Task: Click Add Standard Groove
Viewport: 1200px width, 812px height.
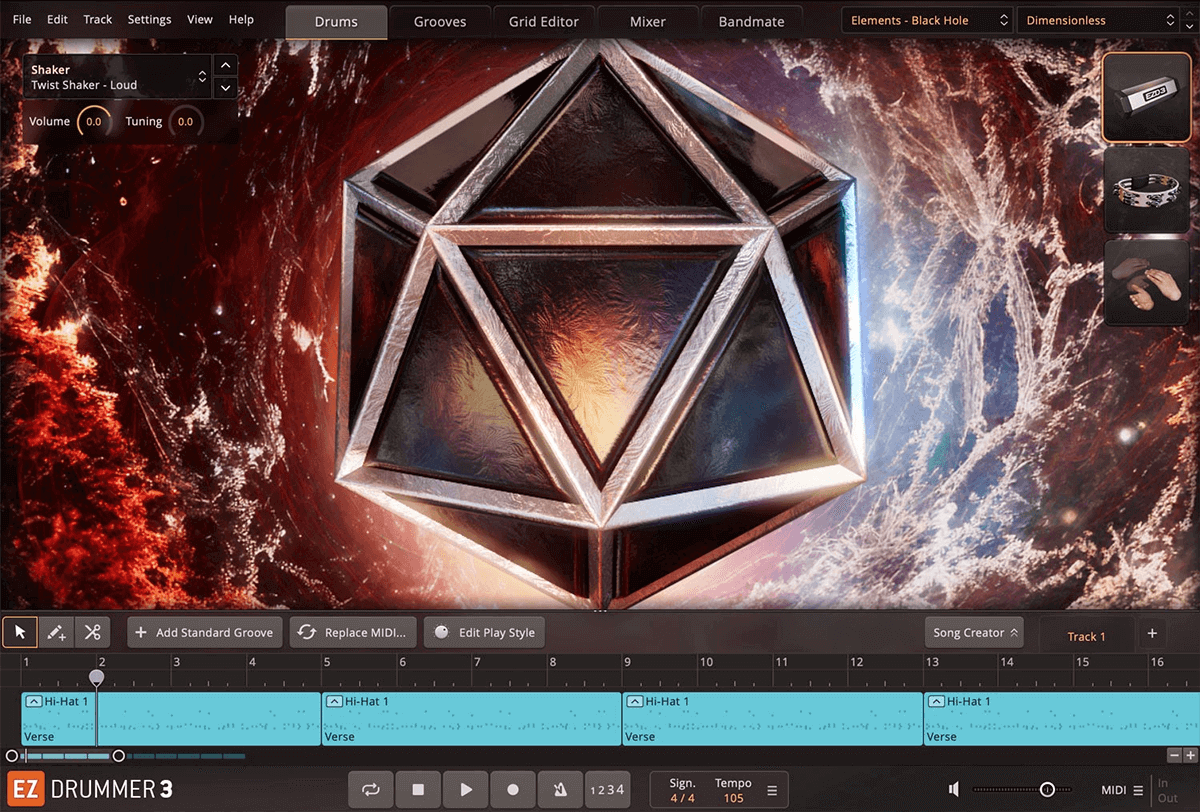Action: (x=204, y=632)
